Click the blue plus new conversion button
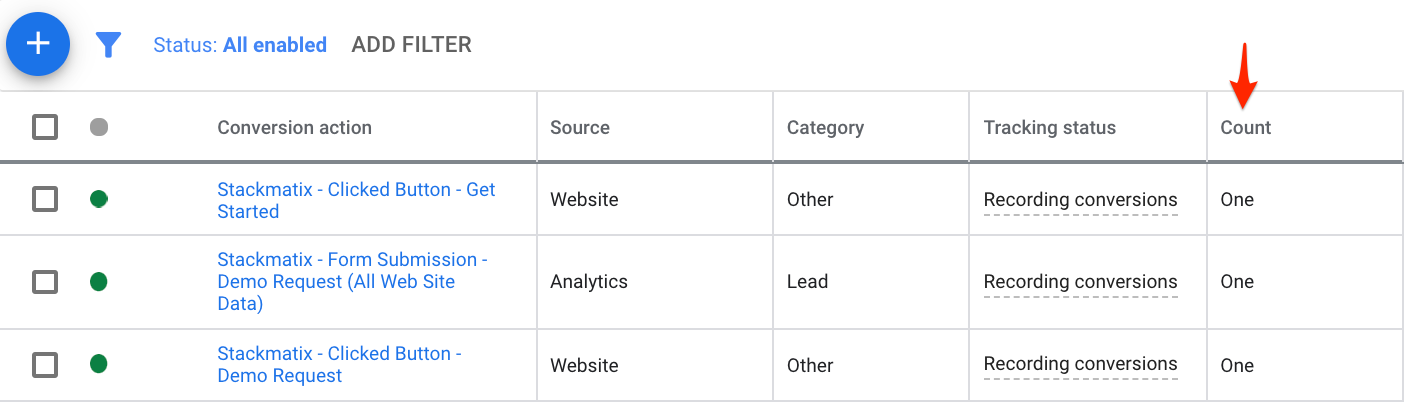The width and height of the screenshot is (1404, 402). click(38, 44)
